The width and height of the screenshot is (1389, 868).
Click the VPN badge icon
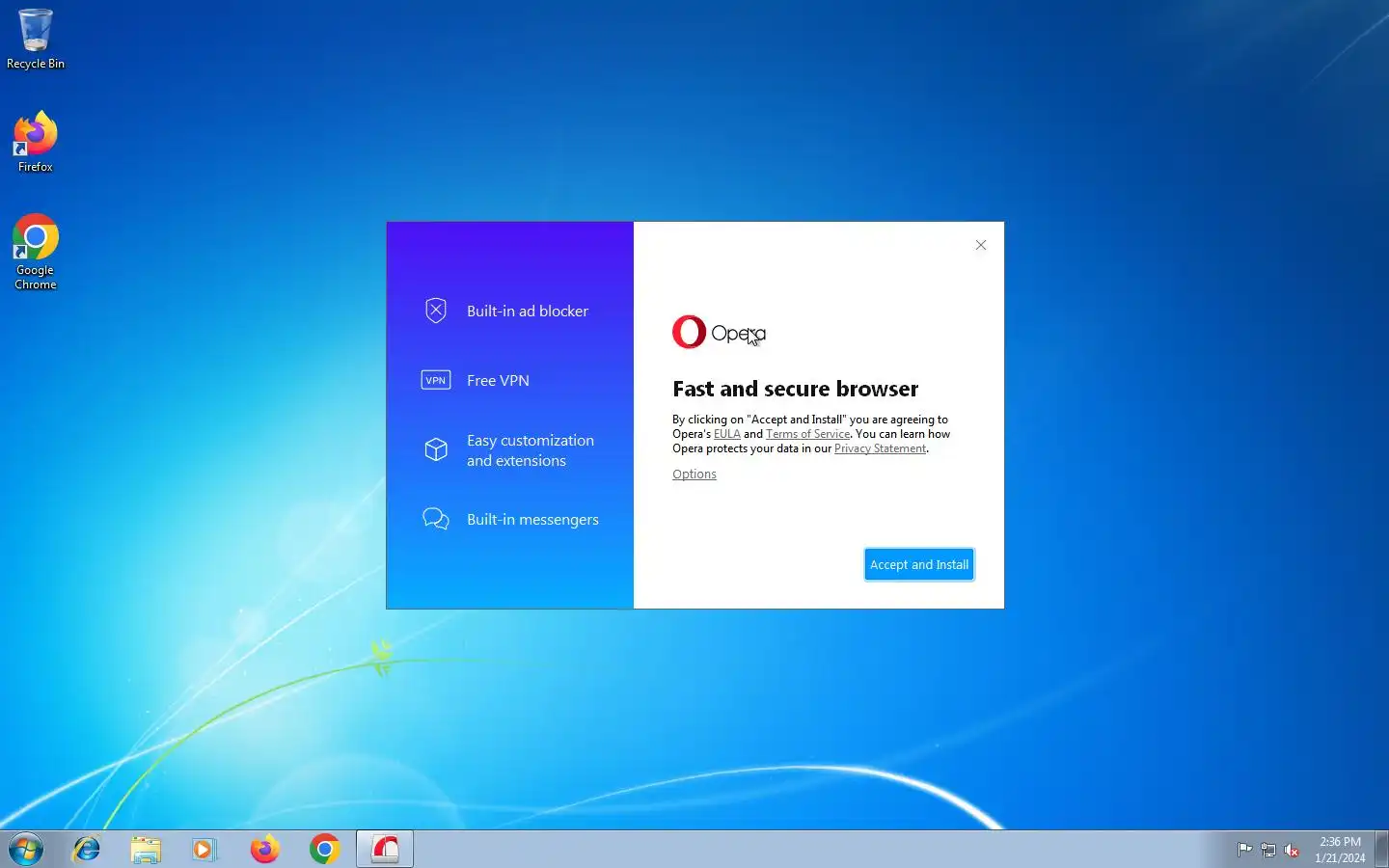point(436,380)
